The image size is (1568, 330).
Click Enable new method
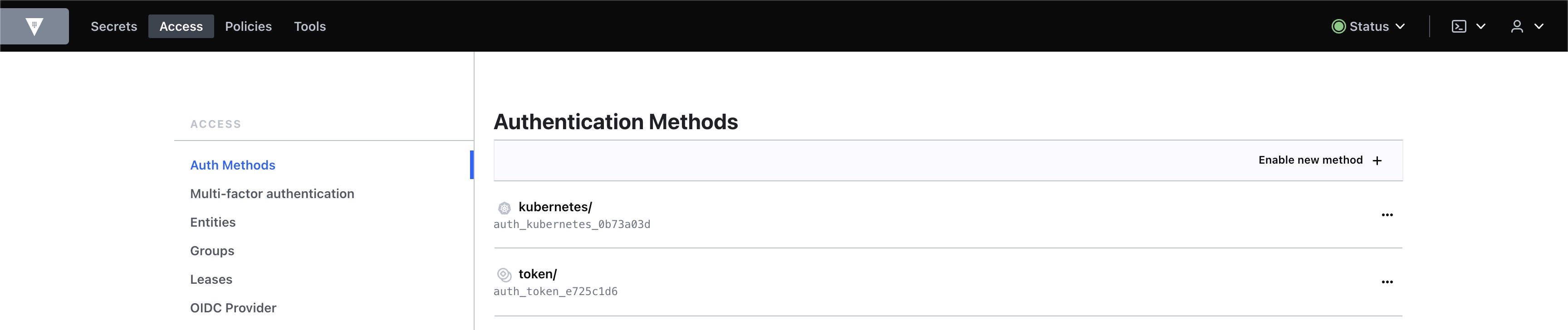tap(1320, 160)
